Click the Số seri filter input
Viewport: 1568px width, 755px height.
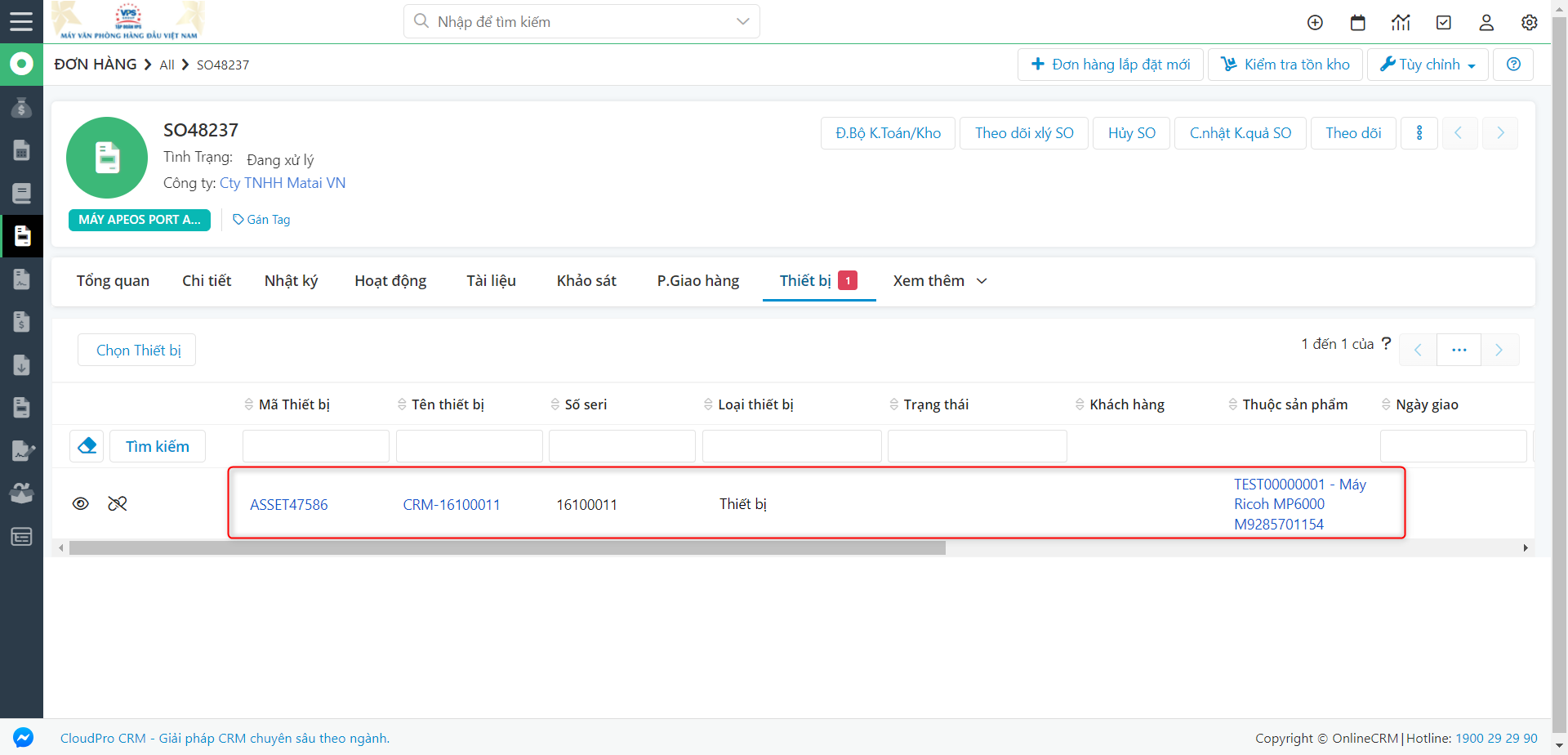click(x=622, y=446)
